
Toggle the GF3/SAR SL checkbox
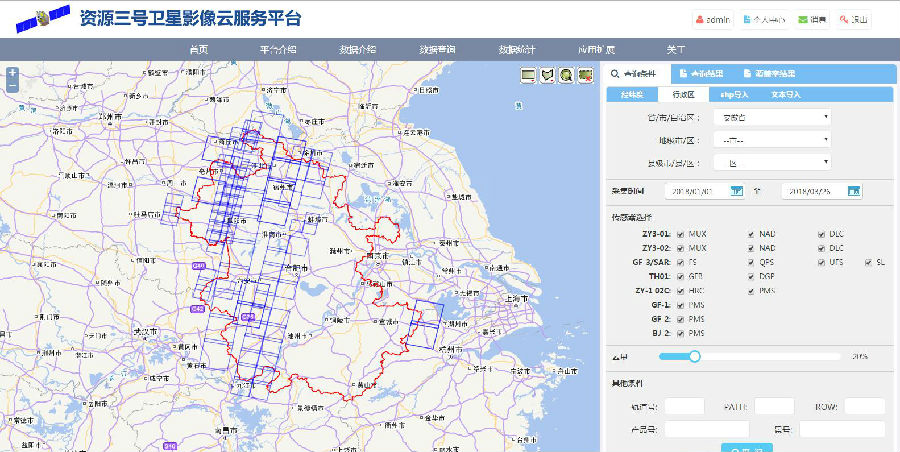point(867,262)
